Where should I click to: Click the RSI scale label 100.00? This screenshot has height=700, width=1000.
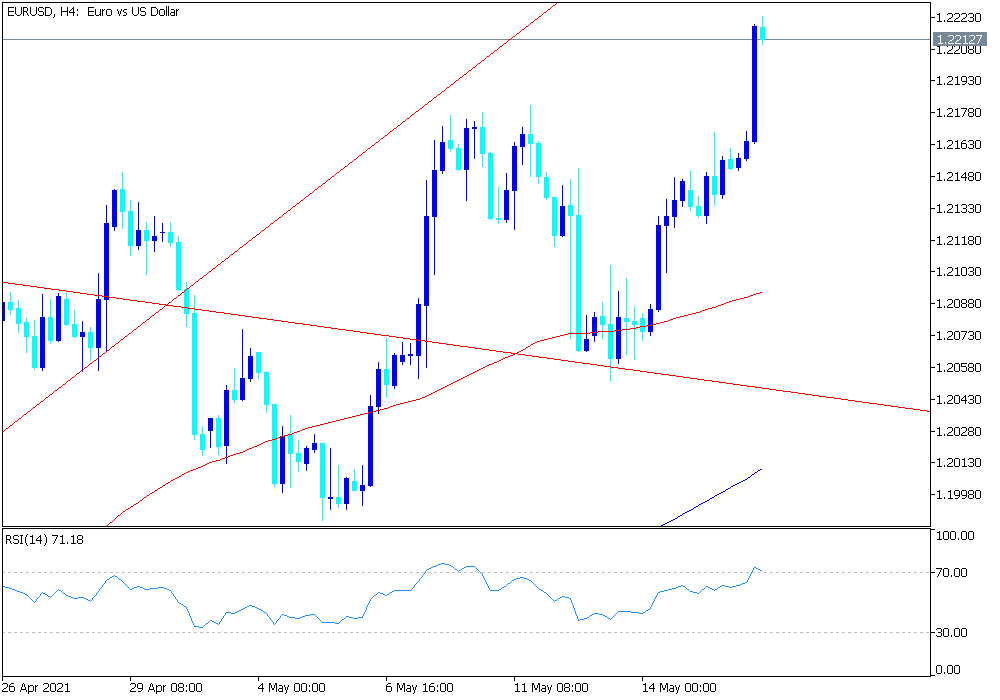coord(955,536)
